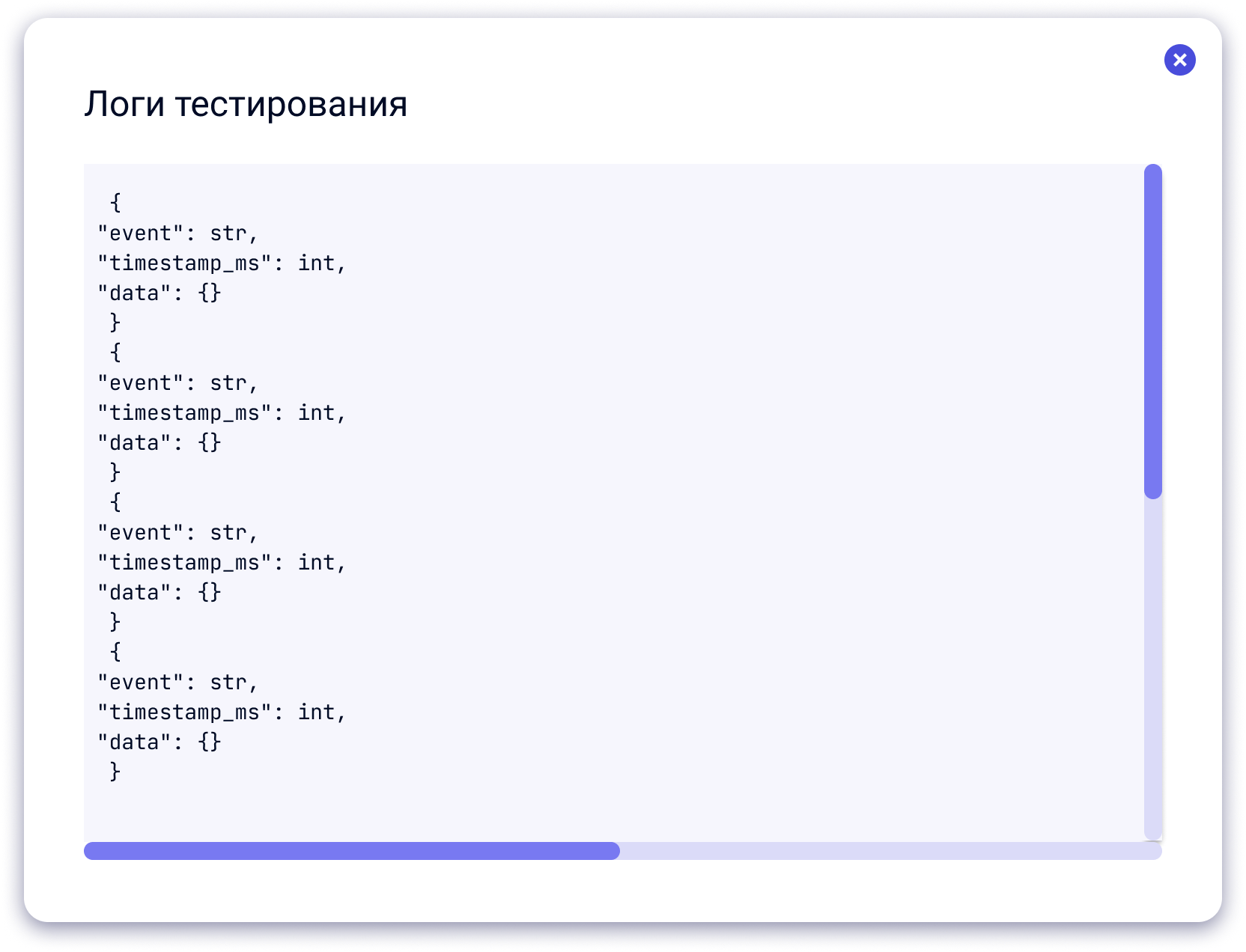Place cursor on third "timestamp_ms": int line

point(222,563)
